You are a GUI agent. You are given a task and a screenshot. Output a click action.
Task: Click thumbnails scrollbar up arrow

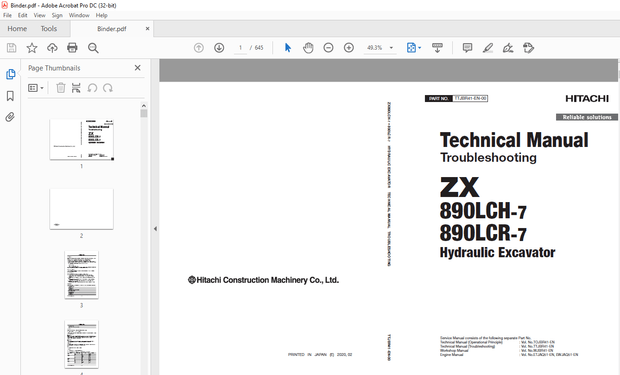click(x=144, y=106)
